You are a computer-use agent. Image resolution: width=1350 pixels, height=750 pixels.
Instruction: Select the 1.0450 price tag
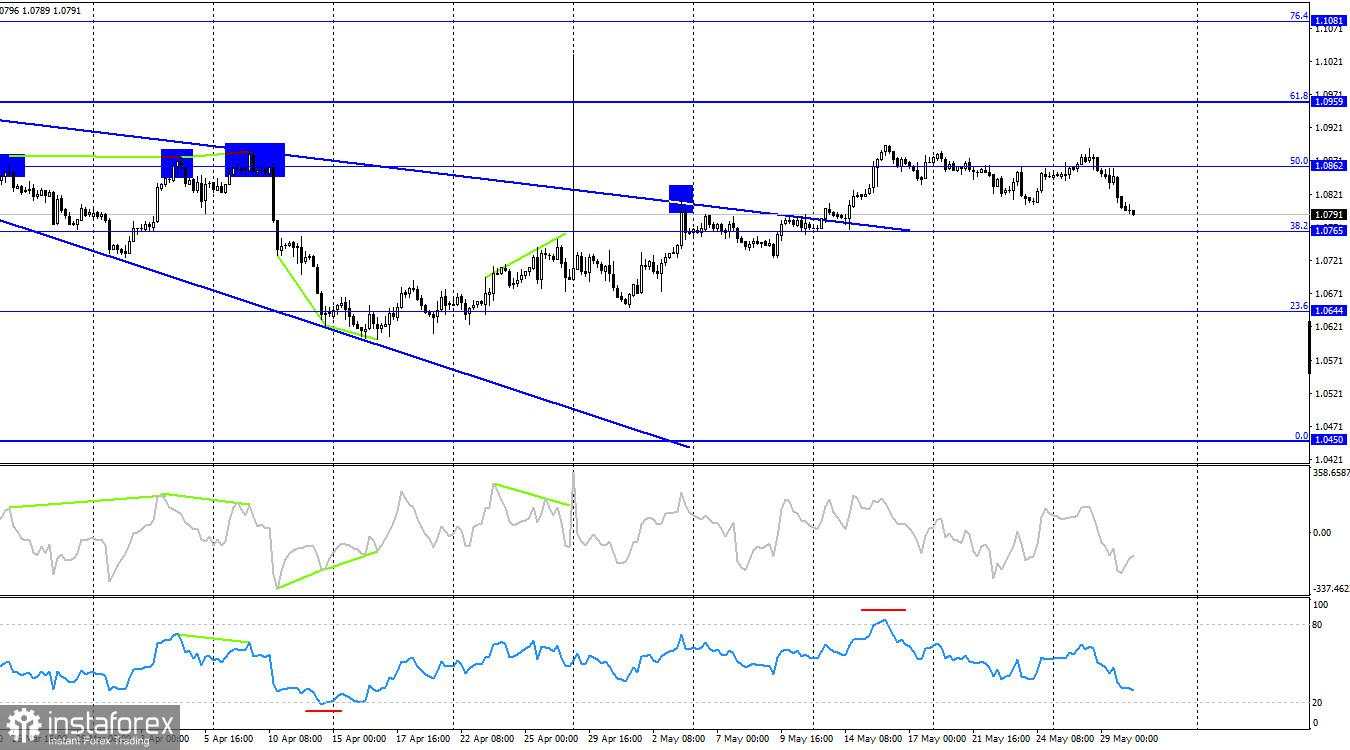click(1329, 440)
